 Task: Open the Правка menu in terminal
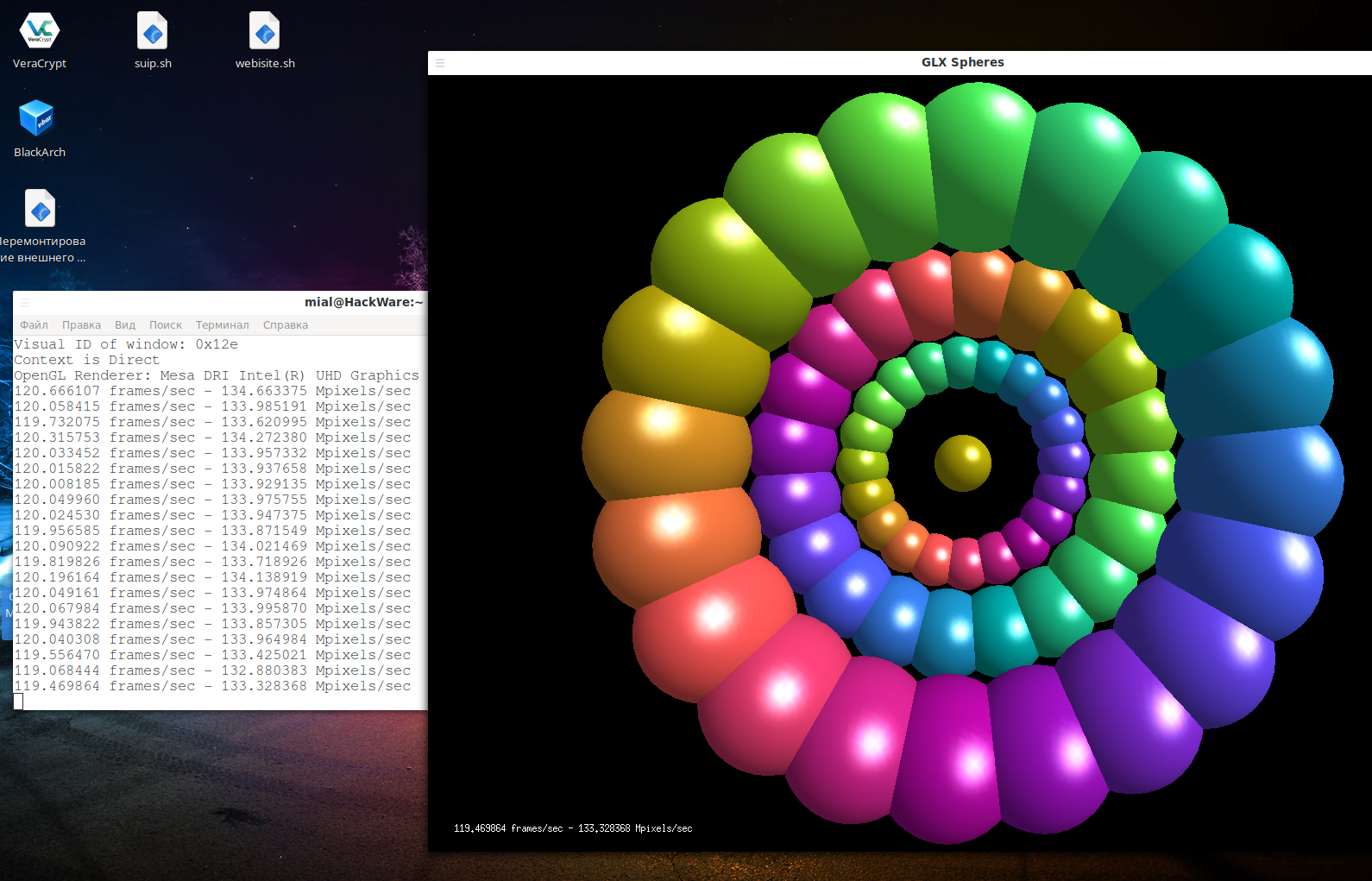(81, 325)
